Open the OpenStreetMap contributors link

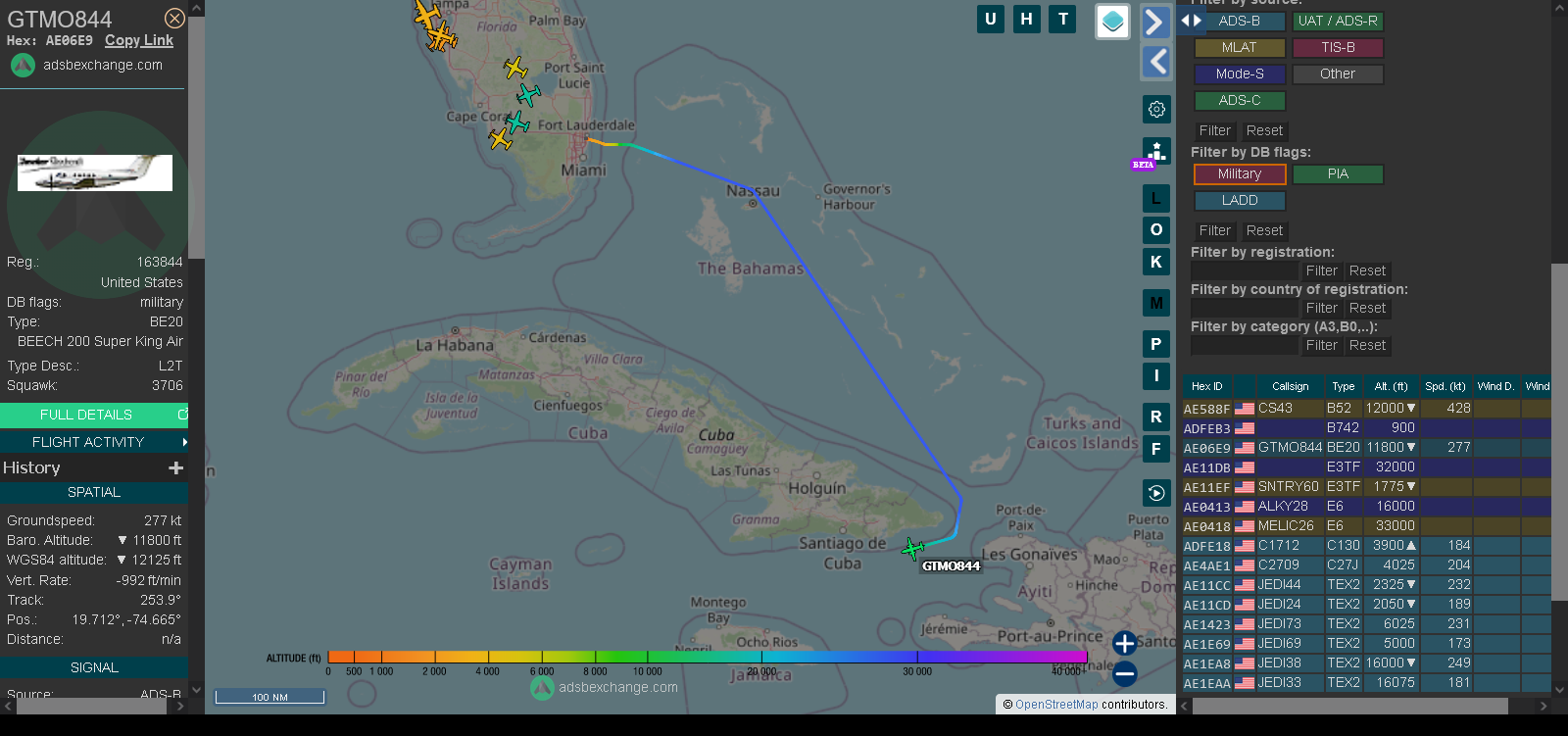click(x=1056, y=705)
